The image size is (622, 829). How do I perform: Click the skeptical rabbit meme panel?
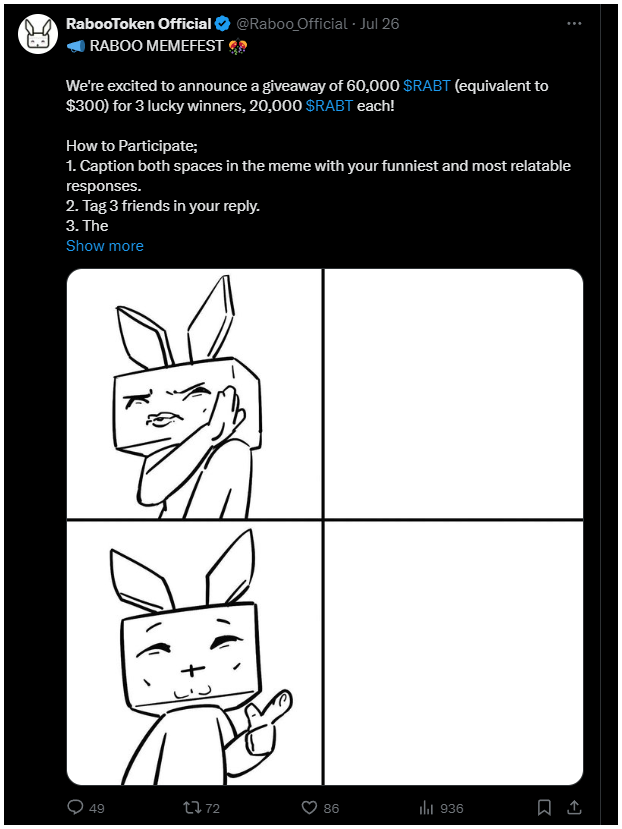tap(194, 394)
